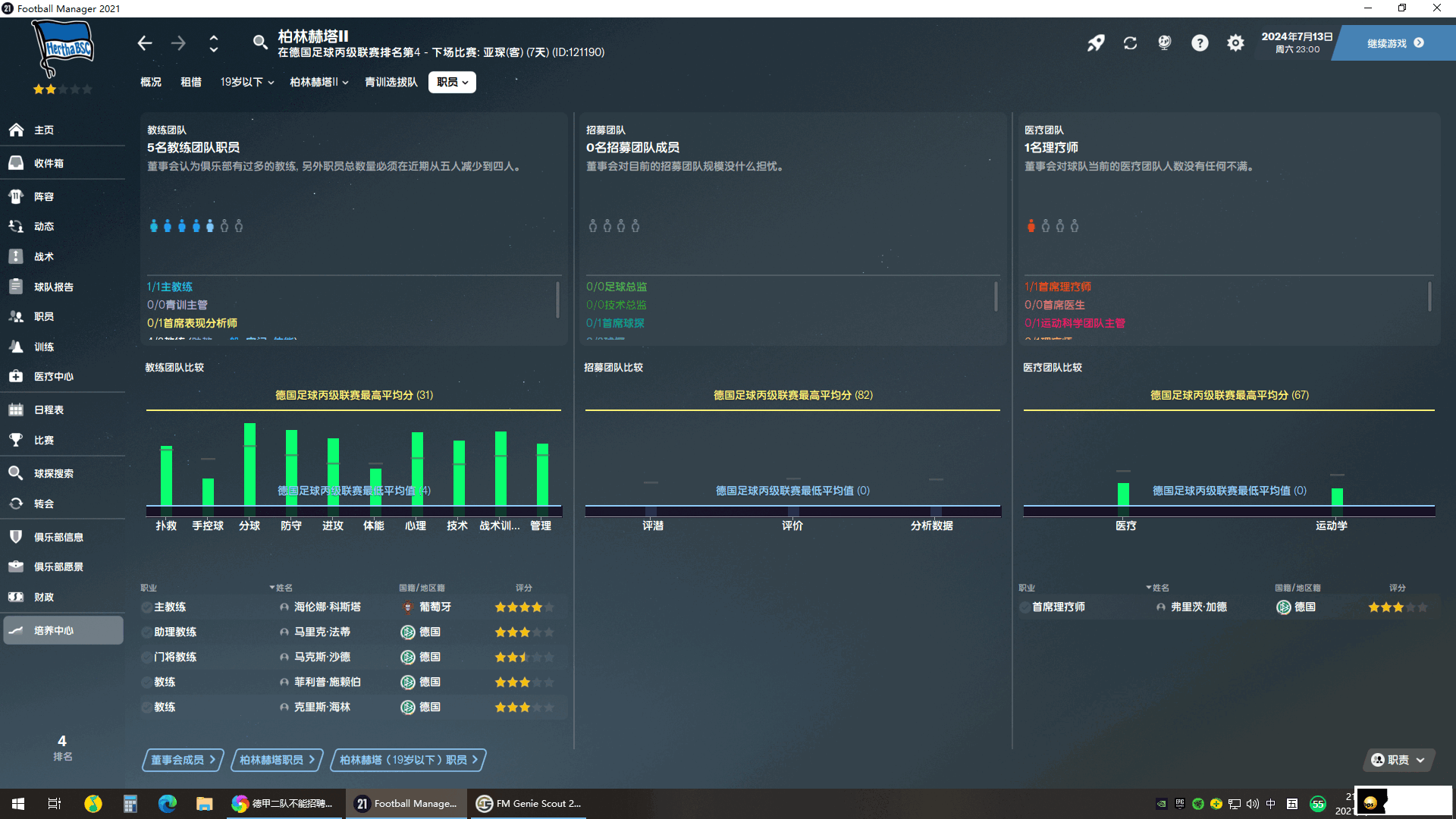Select checkbox for 主教练 row
Screen dimensions: 1456x819
(x=146, y=607)
